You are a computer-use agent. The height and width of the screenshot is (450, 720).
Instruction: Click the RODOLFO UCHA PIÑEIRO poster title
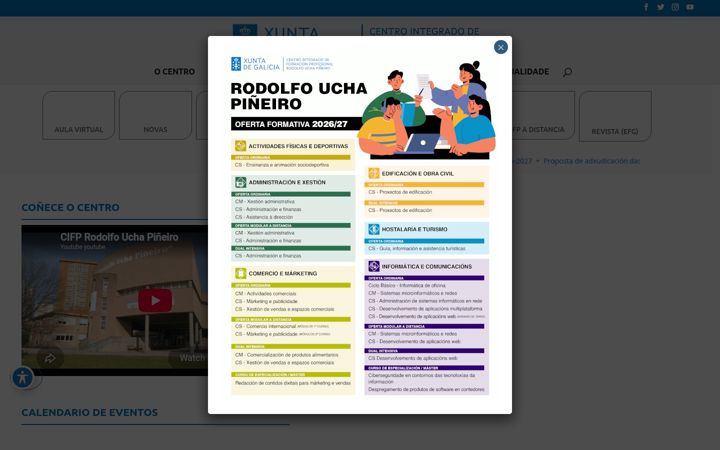click(x=298, y=96)
